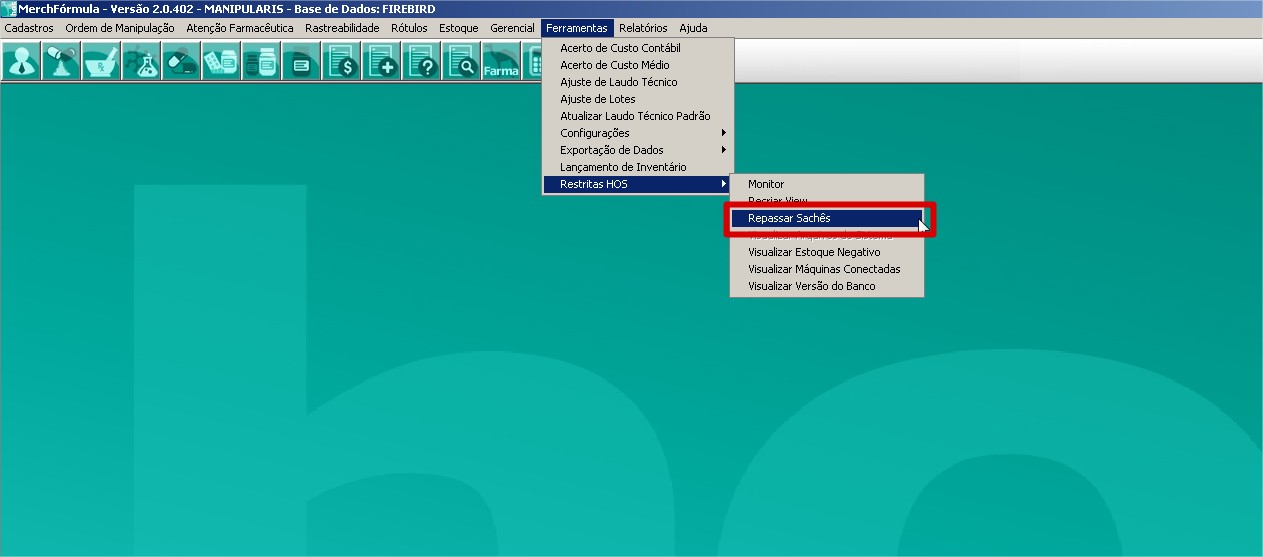This screenshot has width=1263, height=557.
Task: Open Monitor in Restritas HOS submenu
Action: pyautogui.click(x=766, y=184)
